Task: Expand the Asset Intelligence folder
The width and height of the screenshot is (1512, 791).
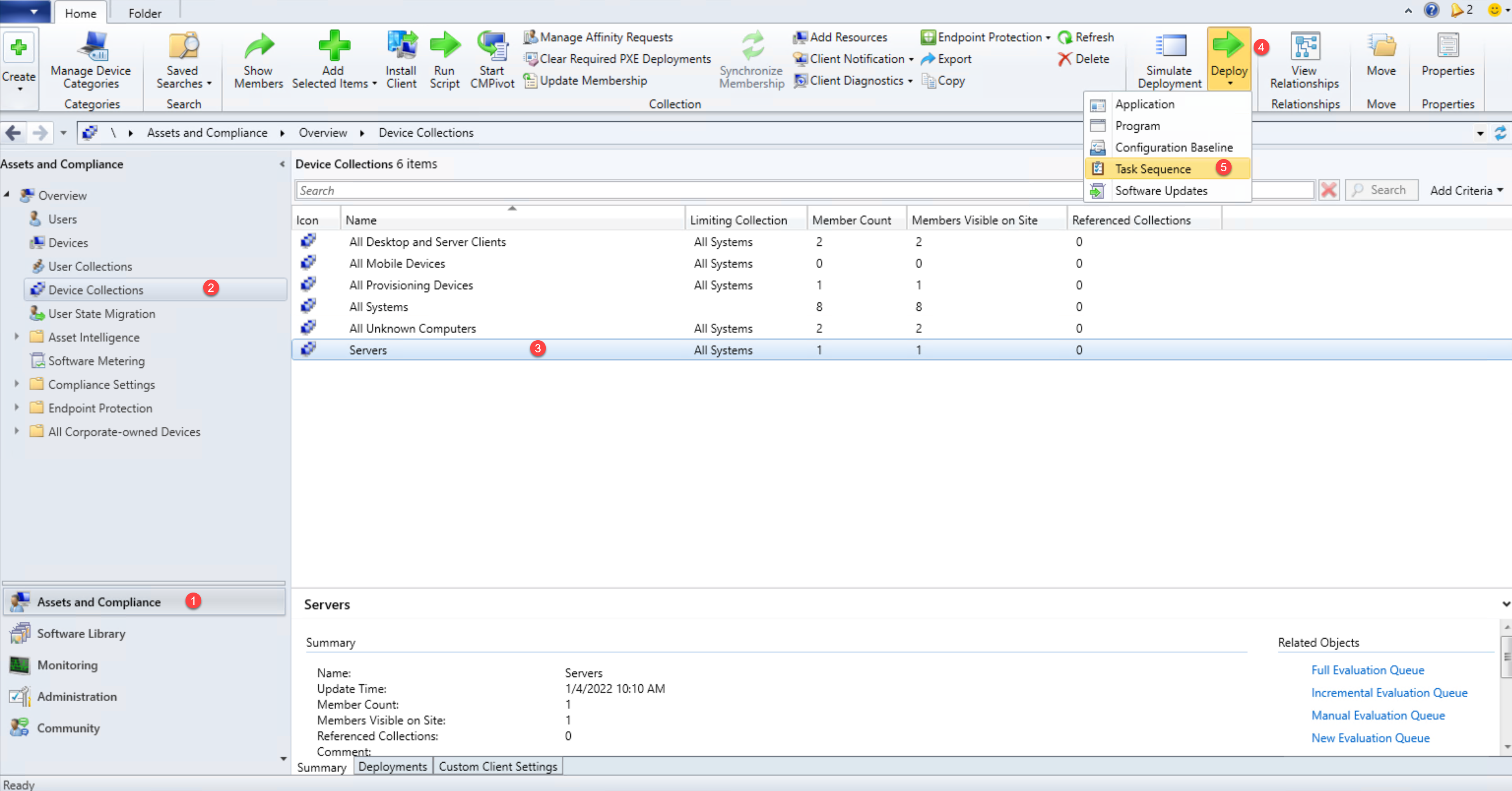Action: click(17, 337)
